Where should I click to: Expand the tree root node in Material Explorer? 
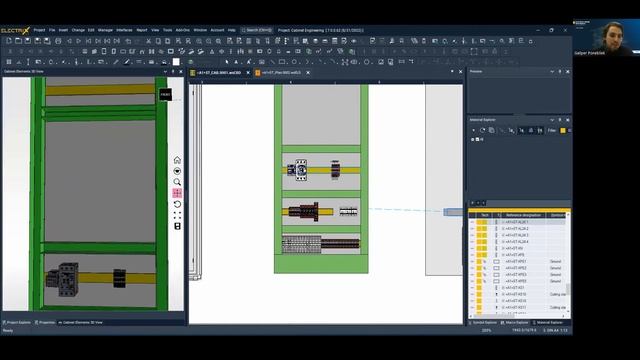[473, 139]
